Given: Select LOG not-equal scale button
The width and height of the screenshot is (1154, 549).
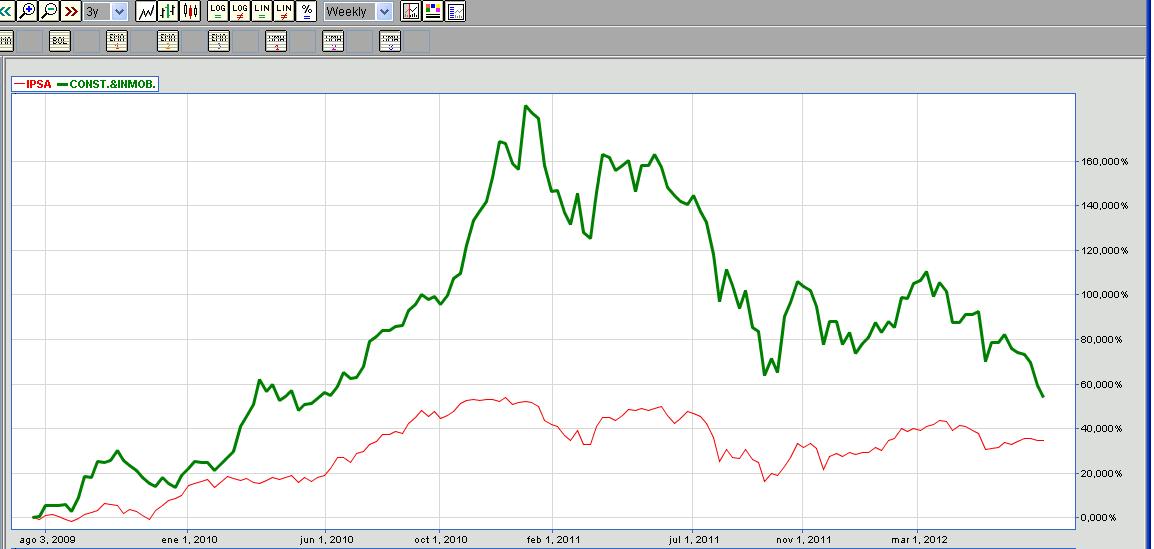Looking at the screenshot, I should coord(241,11).
